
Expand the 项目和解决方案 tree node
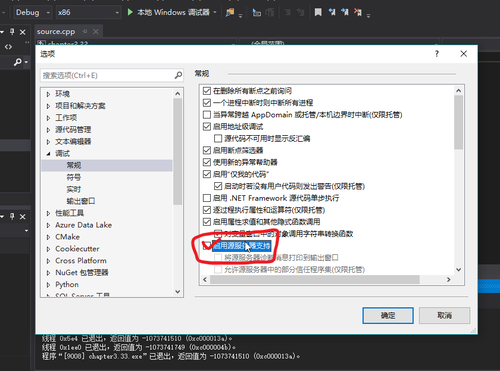(x=48, y=106)
